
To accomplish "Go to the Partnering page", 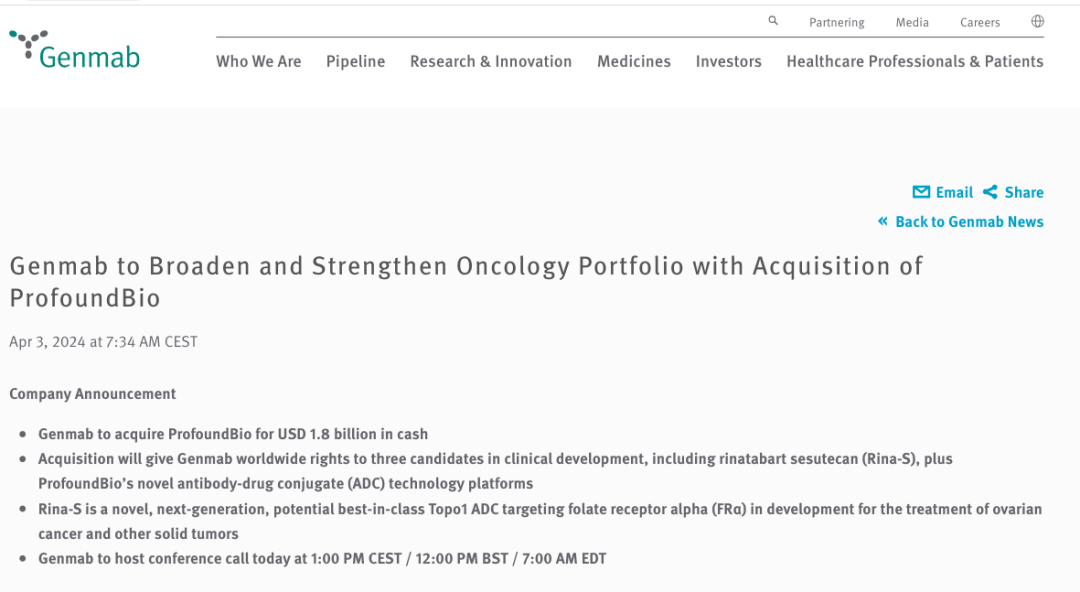I will 837,23.
